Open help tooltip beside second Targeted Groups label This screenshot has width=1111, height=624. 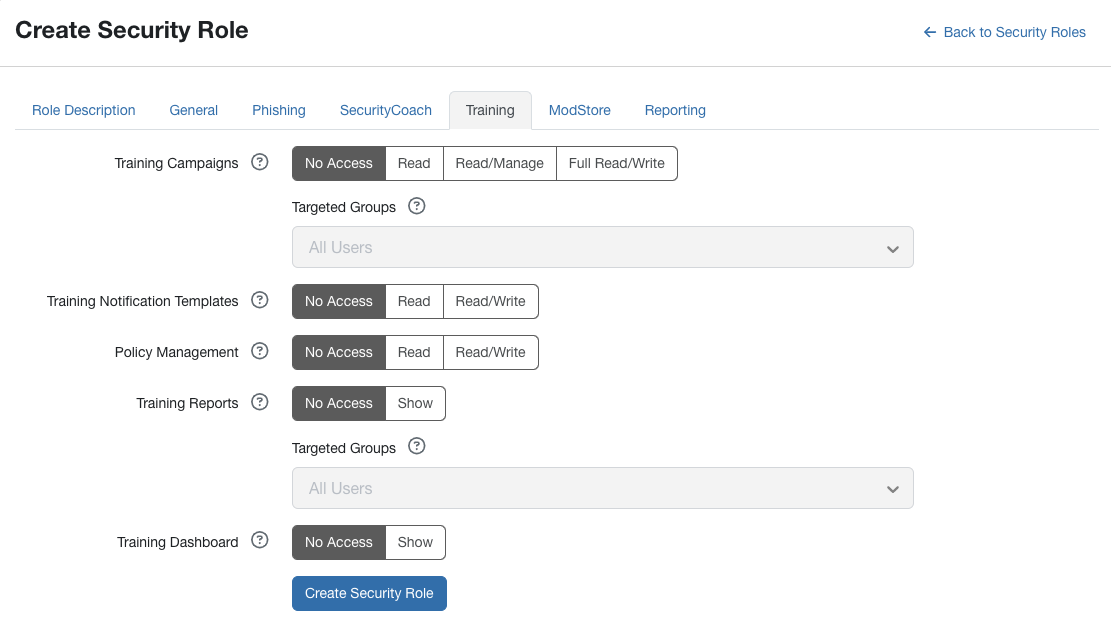point(416,446)
